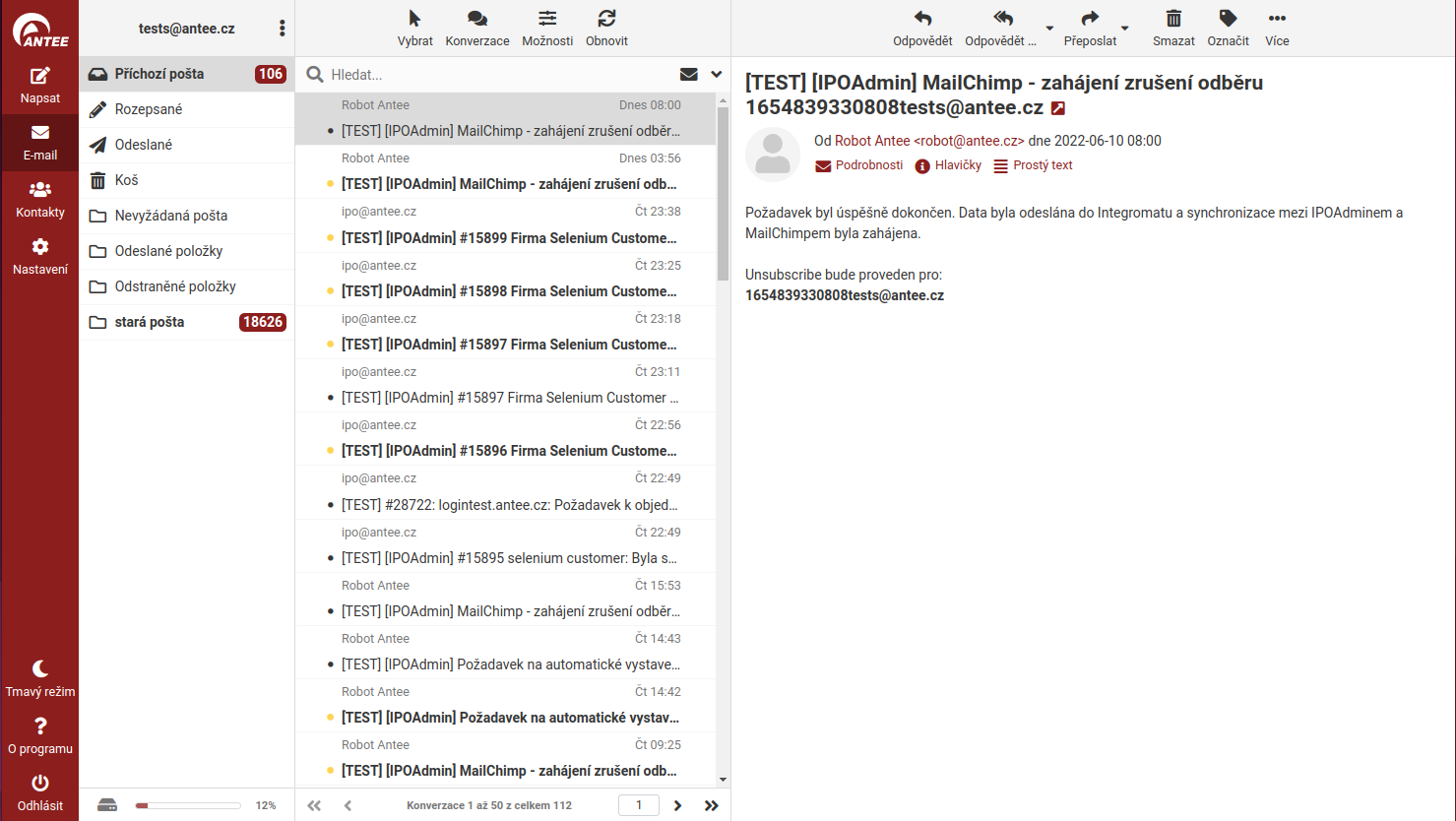Viewport: 1456px width, 821px height.
Task: Click the Obnovit refresh icon
Action: click(606, 19)
